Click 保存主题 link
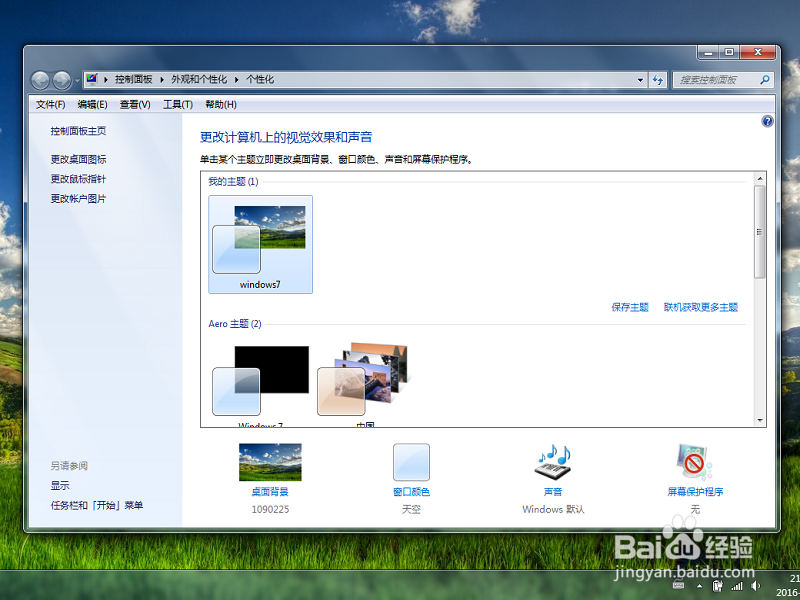The height and width of the screenshot is (600, 800). click(630, 307)
